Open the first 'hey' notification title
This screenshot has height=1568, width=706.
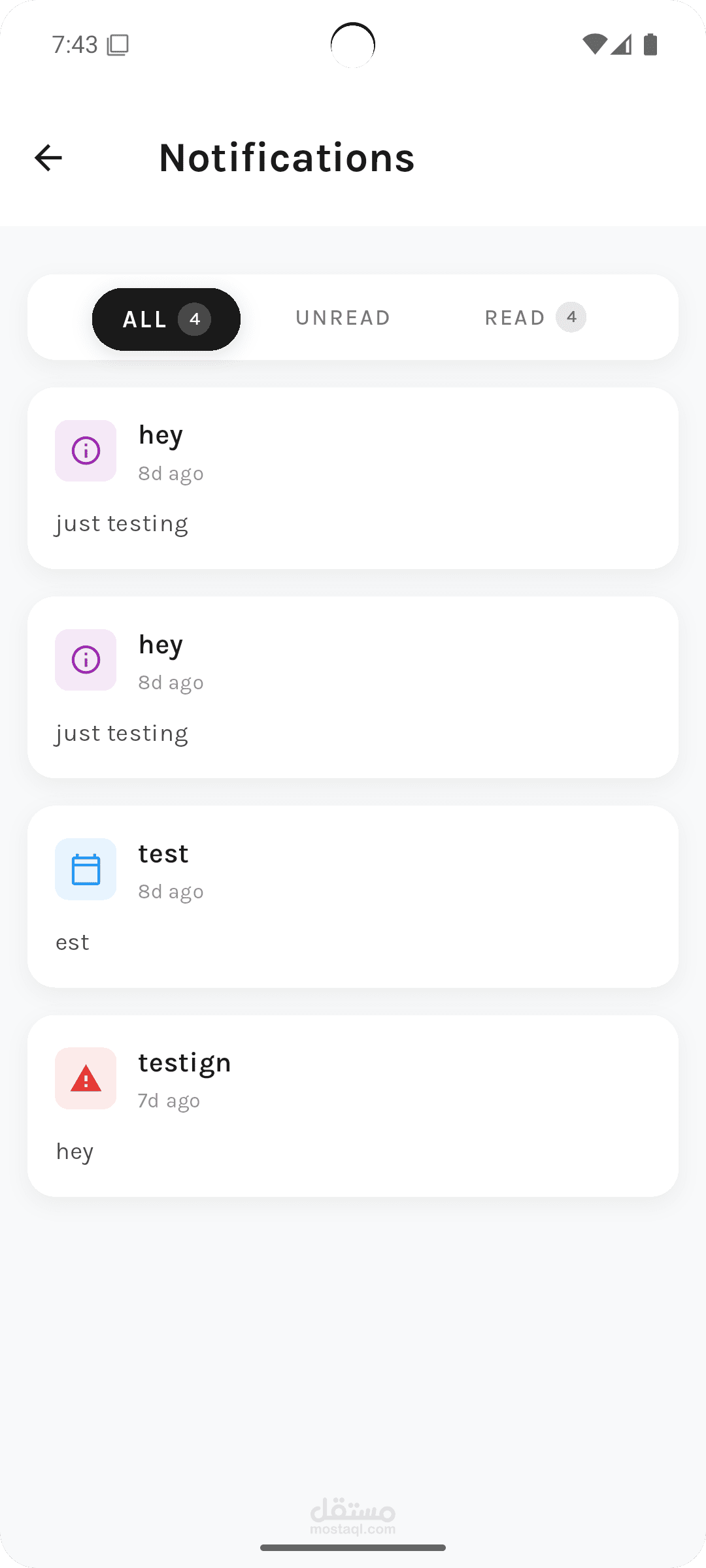tap(161, 436)
